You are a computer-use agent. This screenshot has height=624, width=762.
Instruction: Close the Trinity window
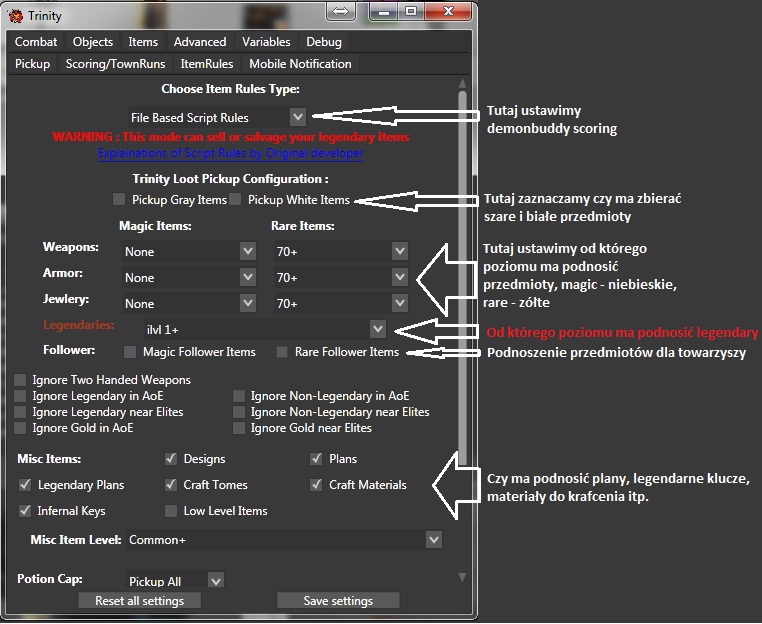coord(448,11)
